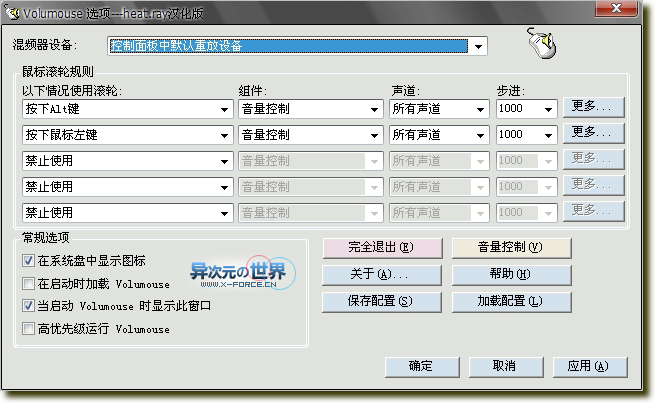Open the third row 禁止使用 rule dropdown
The width and height of the screenshot is (655, 403).
tap(127, 161)
